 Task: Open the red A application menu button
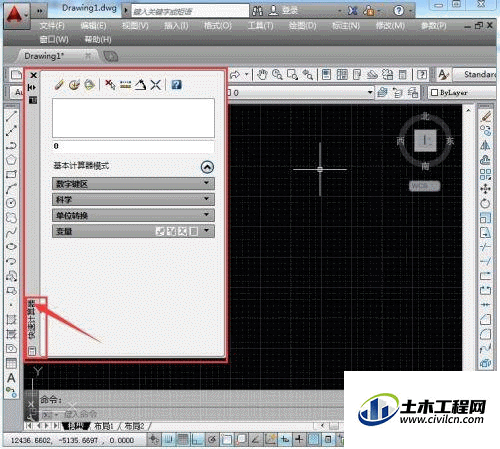[16, 17]
